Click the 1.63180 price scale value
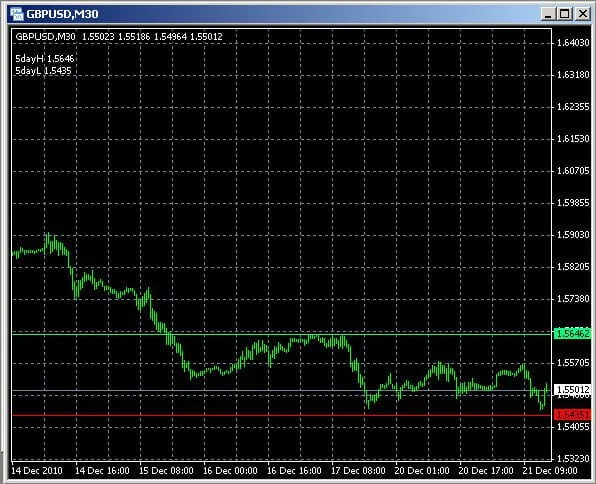The width and height of the screenshot is (596, 484). point(573,75)
